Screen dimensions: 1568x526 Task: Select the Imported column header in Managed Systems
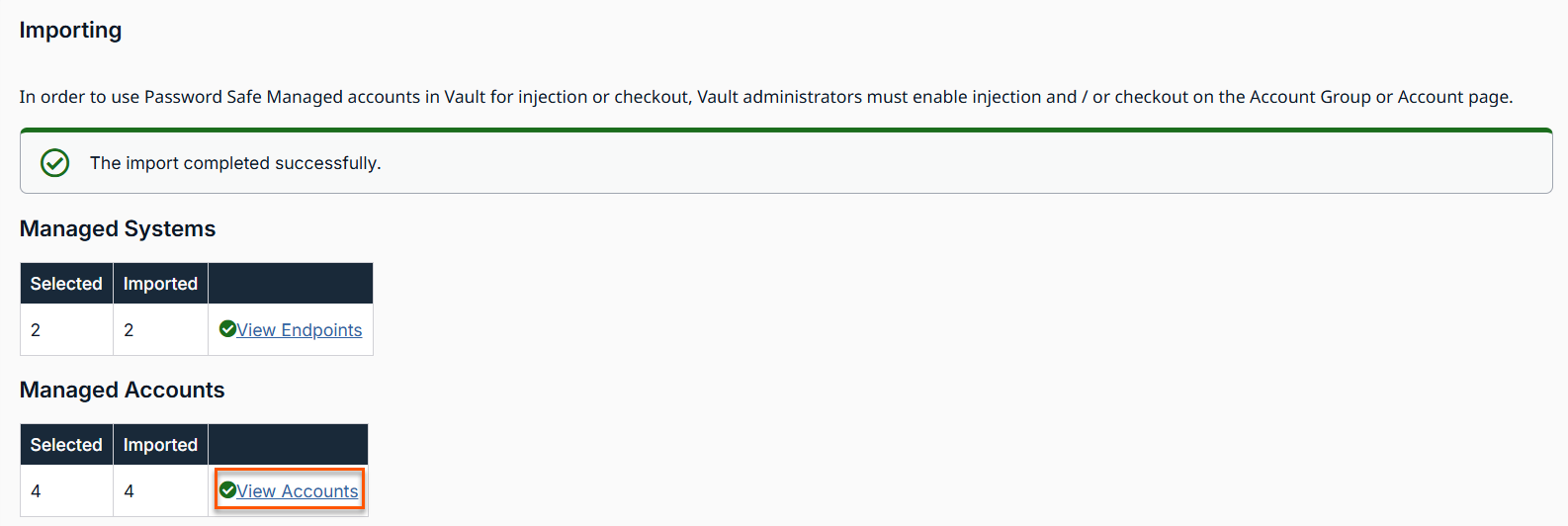click(160, 284)
